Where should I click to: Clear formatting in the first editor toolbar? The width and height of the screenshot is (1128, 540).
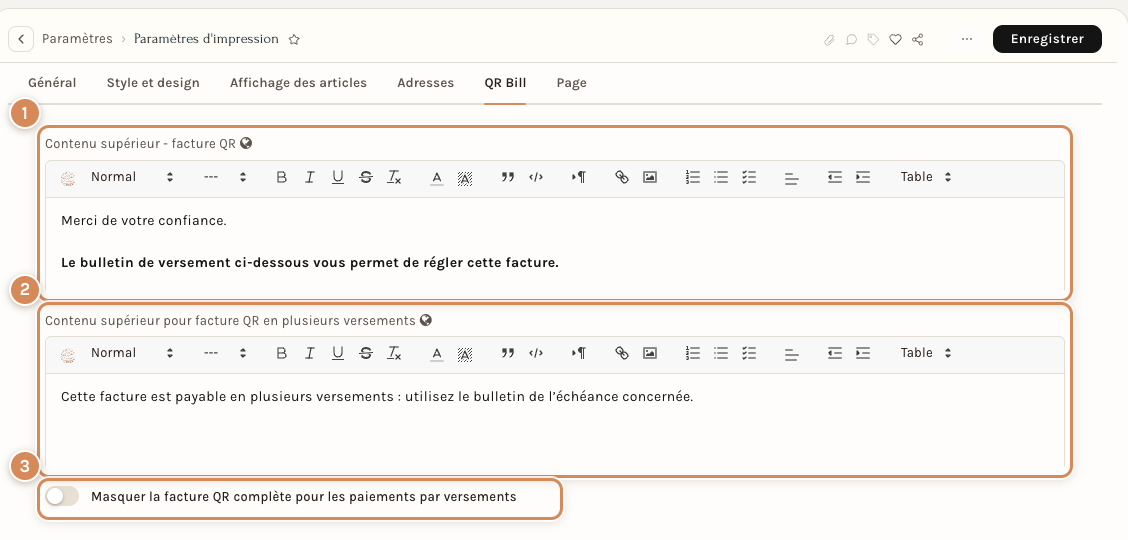tap(394, 178)
